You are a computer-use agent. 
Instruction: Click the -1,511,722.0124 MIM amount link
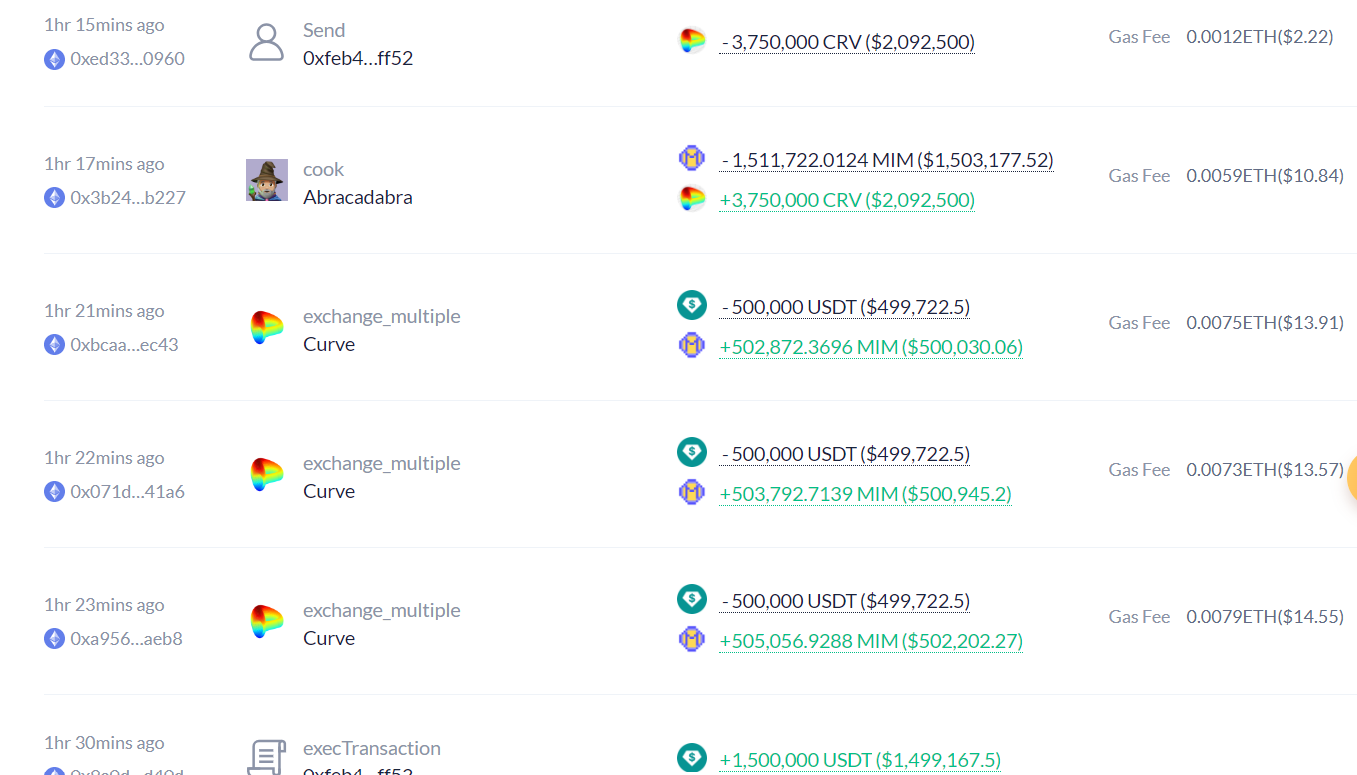(887, 159)
